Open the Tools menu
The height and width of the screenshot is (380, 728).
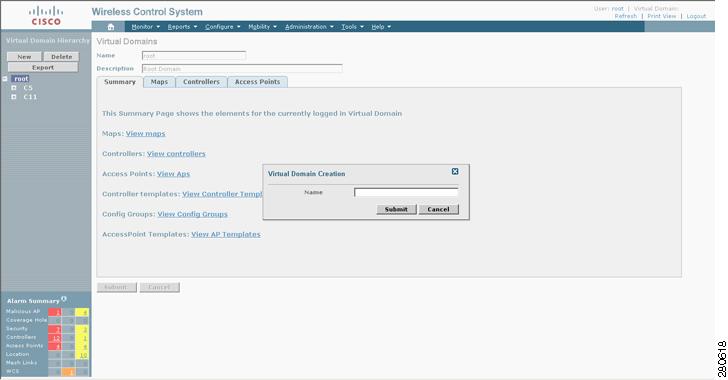(352, 27)
